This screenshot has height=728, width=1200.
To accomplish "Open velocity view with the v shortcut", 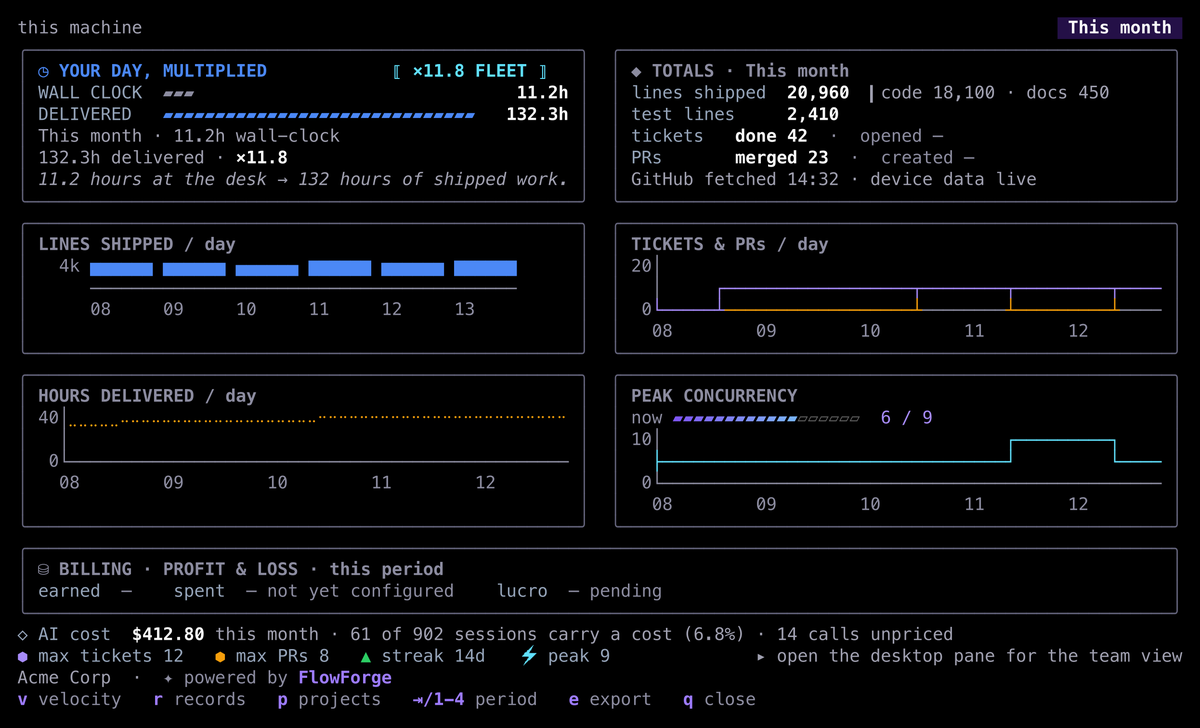I will point(69,699).
